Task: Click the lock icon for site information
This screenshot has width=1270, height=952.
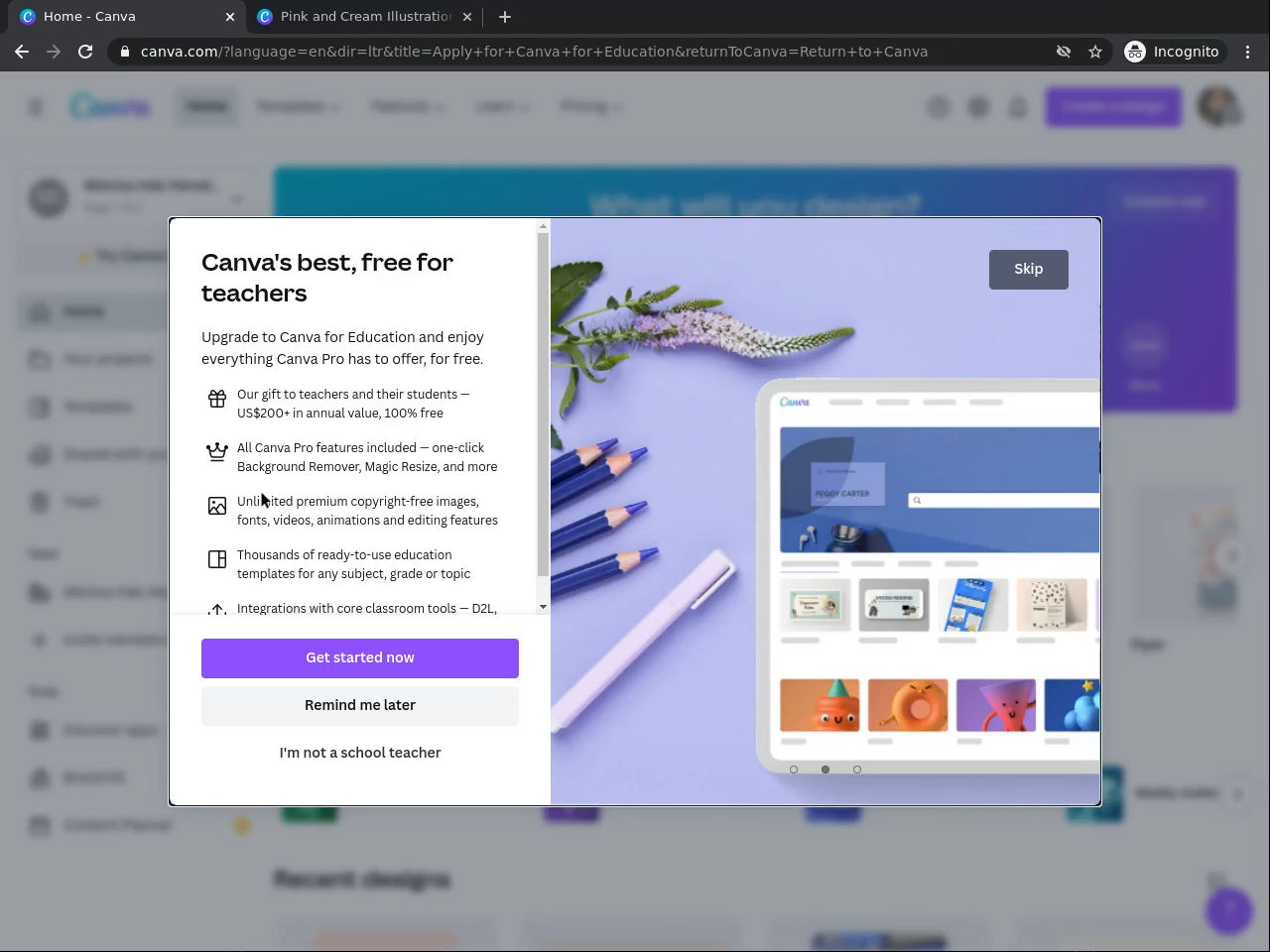Action: 125,52
